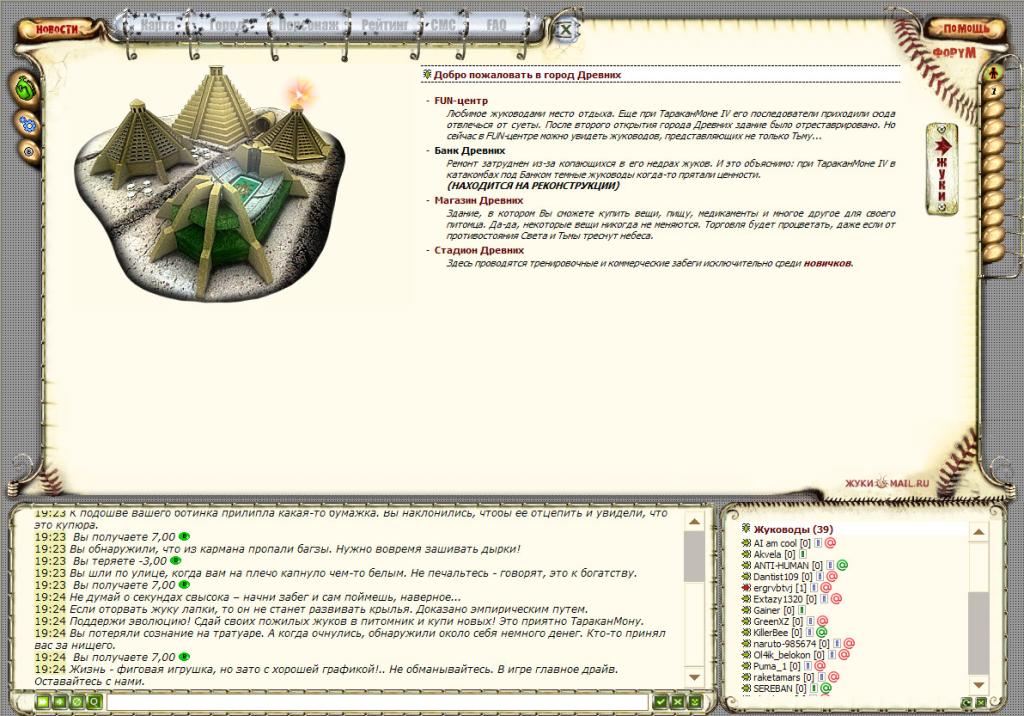Enter the Стадион Древних stadium
The image size is (1024, 716).
tap(478, 250)
